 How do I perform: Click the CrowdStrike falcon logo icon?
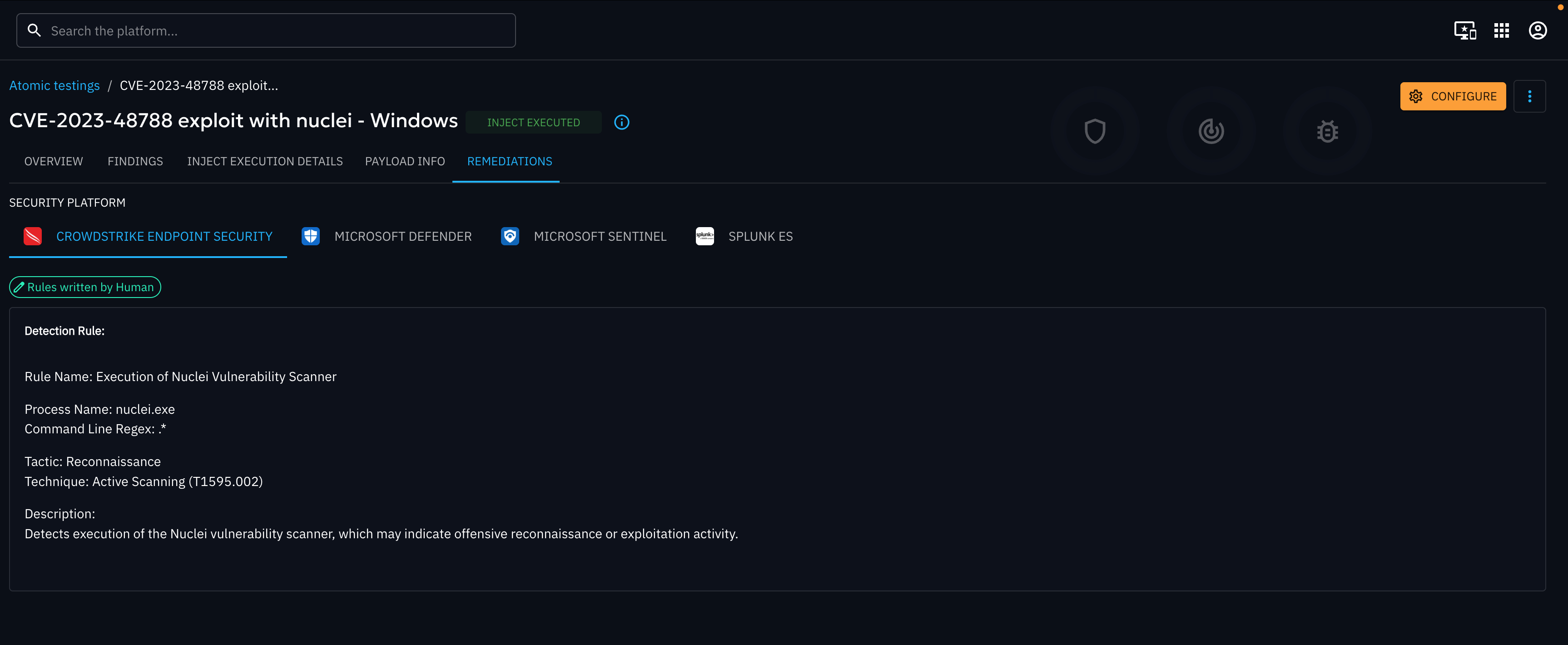point(33,236)
